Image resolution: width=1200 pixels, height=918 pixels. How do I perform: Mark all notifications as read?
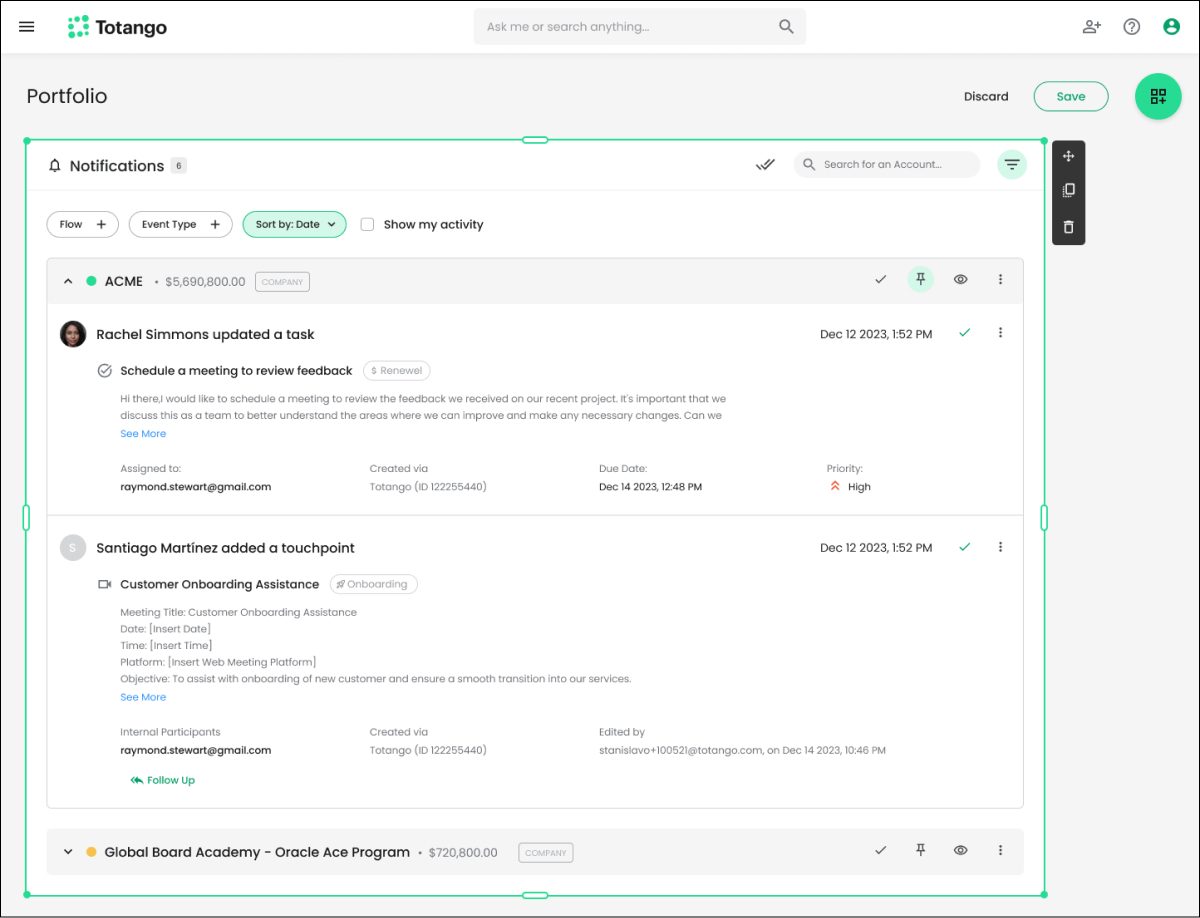click(x=765, y=165)
